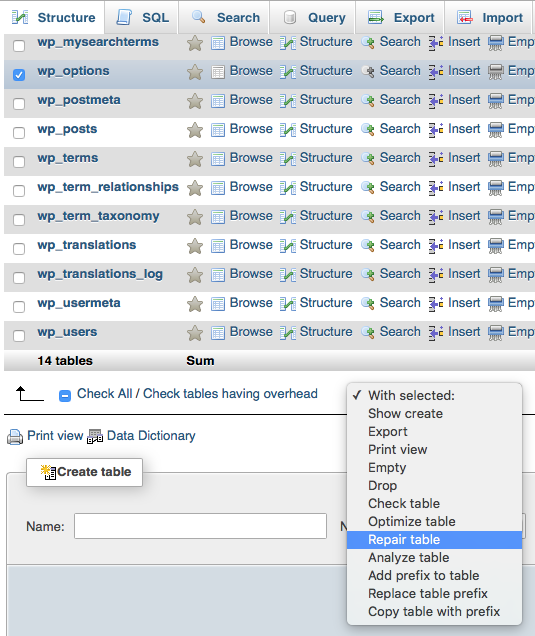The height and width of the screenshot is (636, 535).
Task: Click the Data Dictionary icon
Action: point(95,437)
